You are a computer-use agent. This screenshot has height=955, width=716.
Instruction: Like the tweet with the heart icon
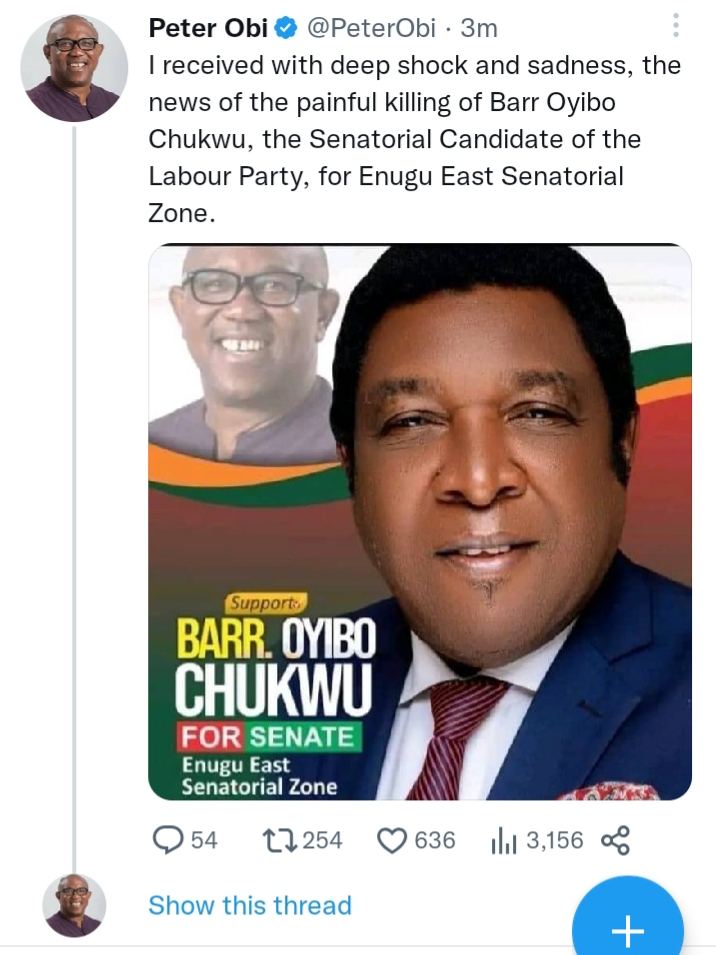[391, 841]
